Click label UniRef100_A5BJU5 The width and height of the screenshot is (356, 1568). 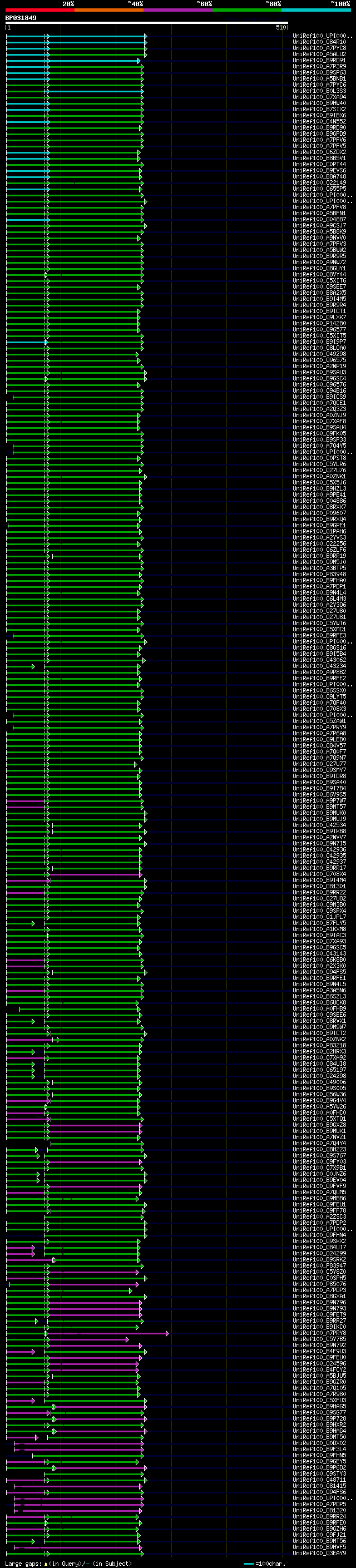[x=319, y=1376]
